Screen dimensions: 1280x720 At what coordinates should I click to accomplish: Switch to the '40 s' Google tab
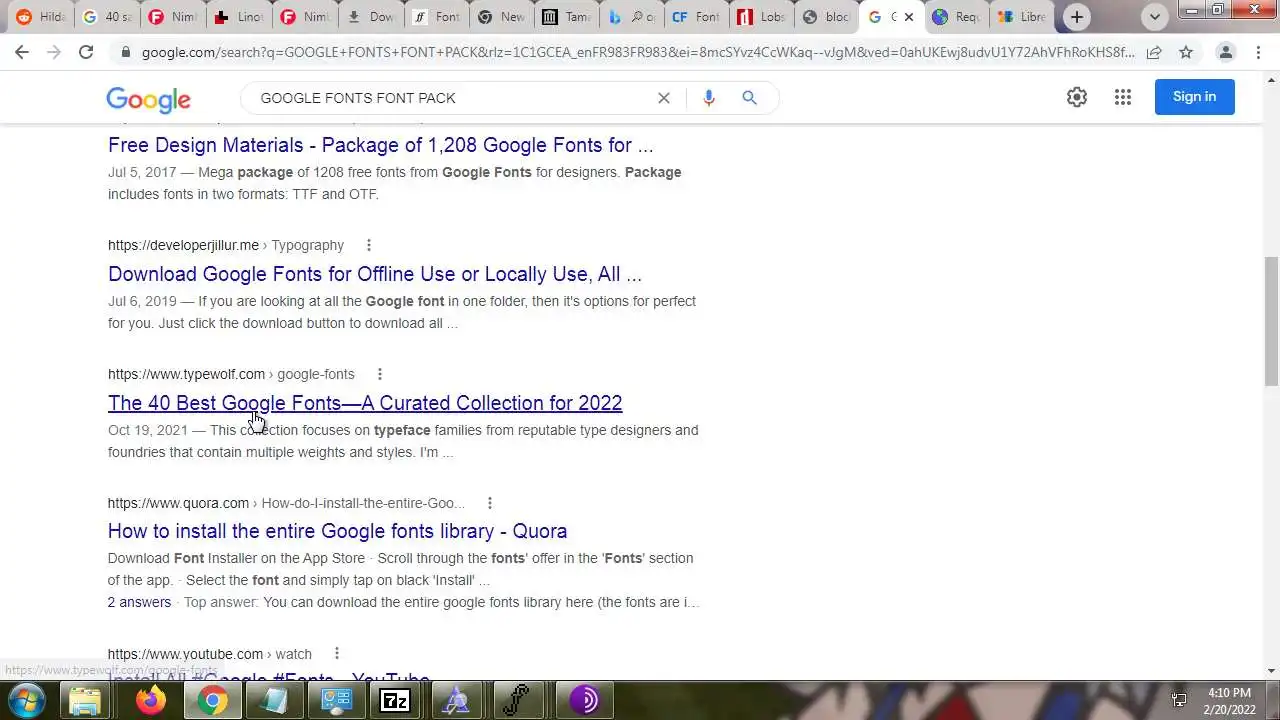click(x=107, y=17)
